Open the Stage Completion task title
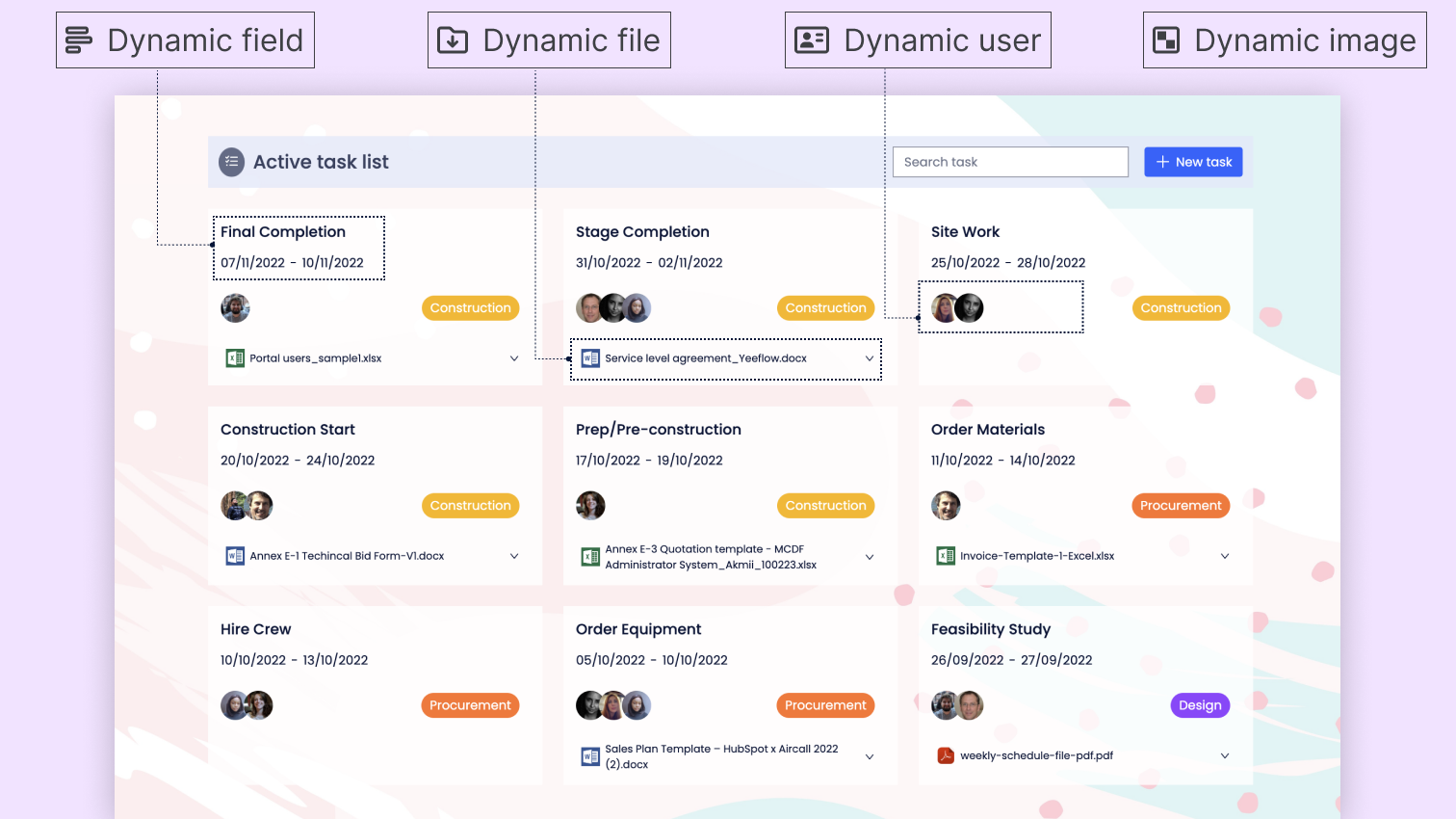Image resolution: width=1456 pixels, height=819 pixels. (642, 232)
